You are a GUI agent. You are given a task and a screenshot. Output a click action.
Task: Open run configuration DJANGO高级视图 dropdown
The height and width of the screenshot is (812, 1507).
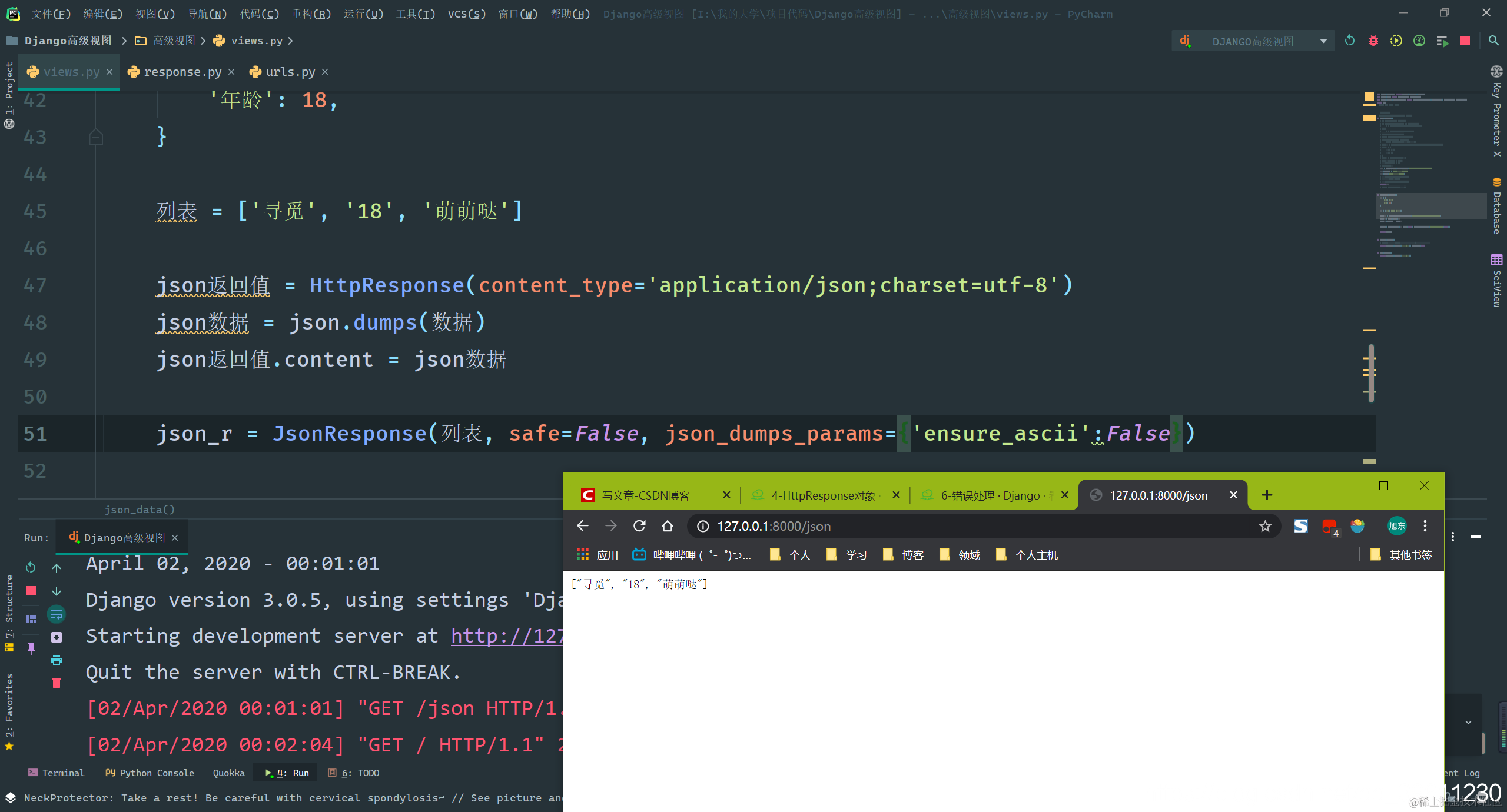coord(1253,41)
